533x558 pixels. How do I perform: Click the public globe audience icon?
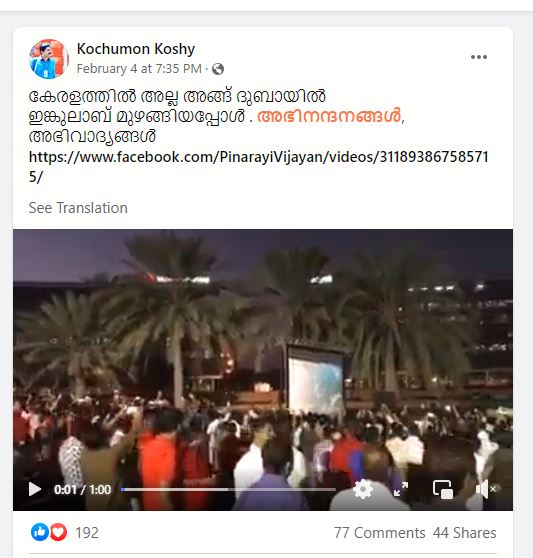coord(218,69)
